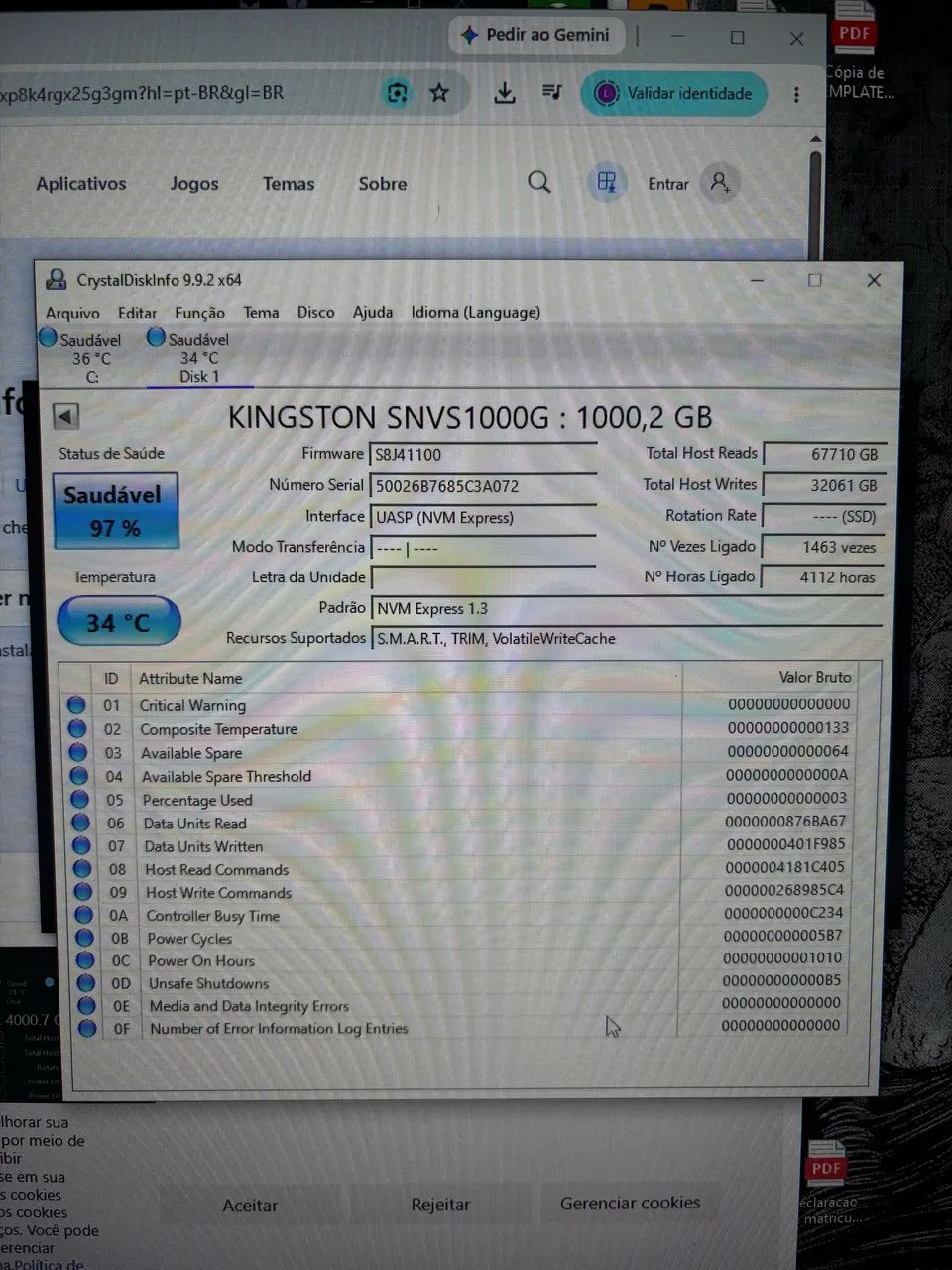
Task: Open the browser three-dot menu
Action: coord(796,94)
